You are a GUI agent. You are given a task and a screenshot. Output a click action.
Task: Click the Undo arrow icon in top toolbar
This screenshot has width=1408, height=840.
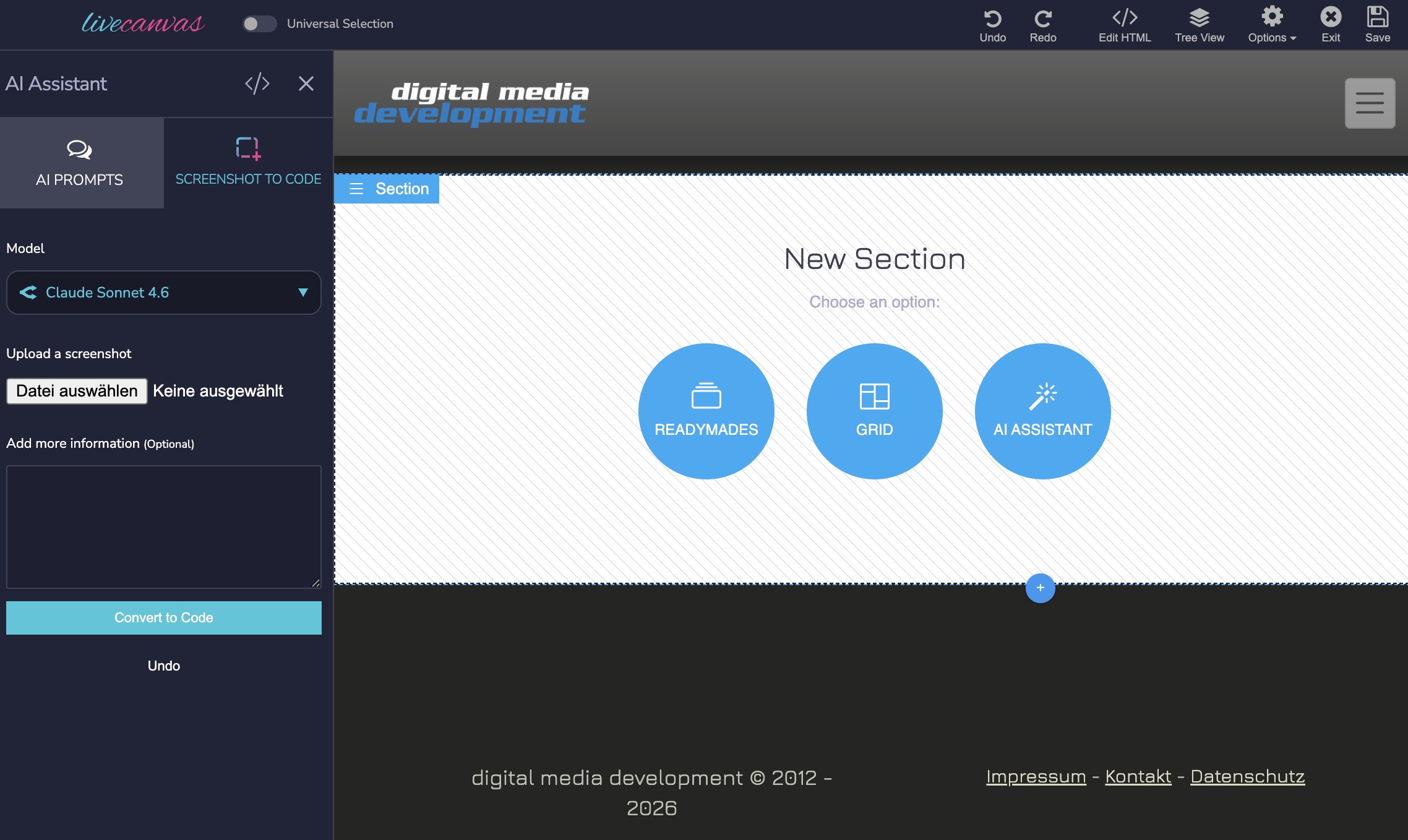pyautogui.click(x=992, y=19)
